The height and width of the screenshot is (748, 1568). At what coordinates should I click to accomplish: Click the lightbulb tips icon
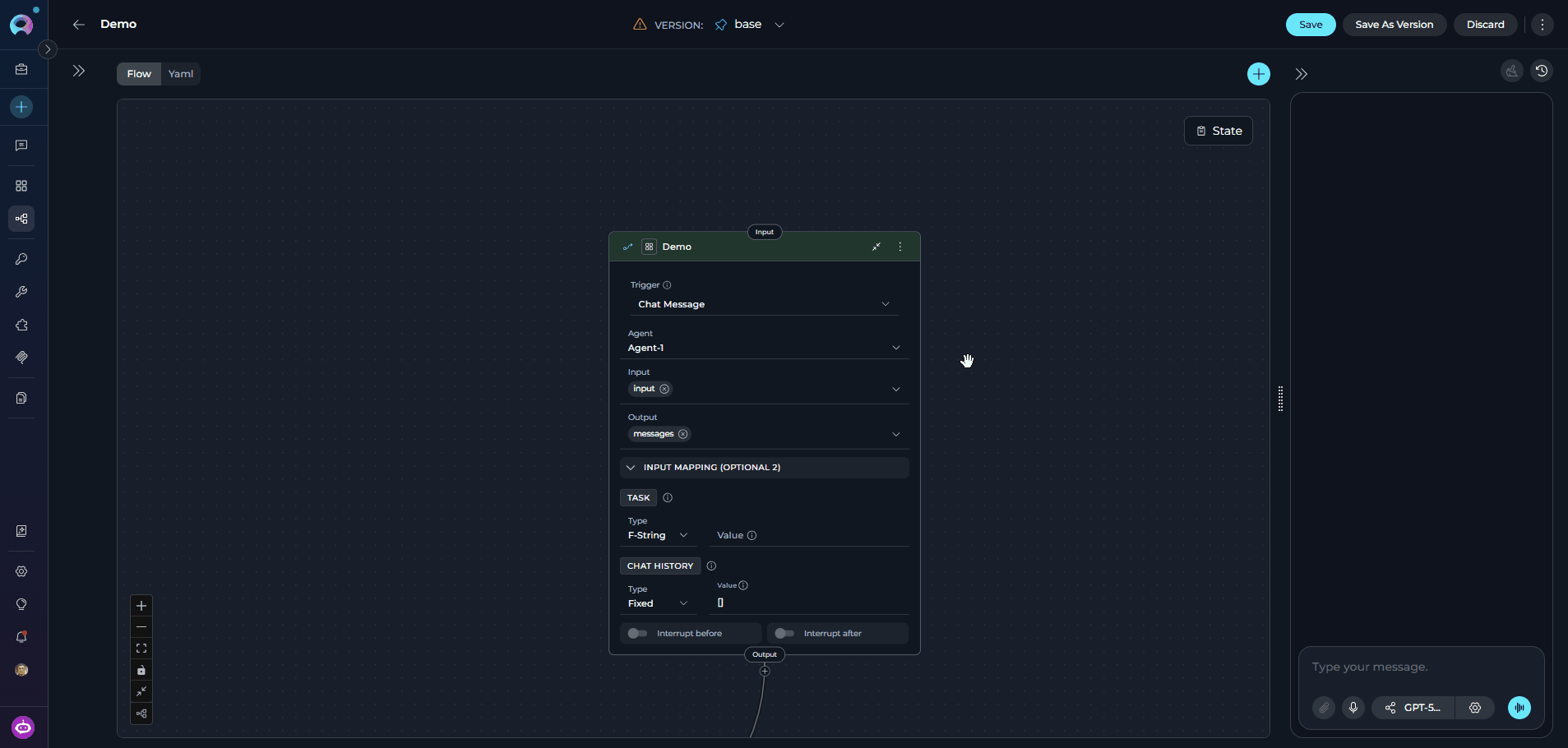(21, 604)
